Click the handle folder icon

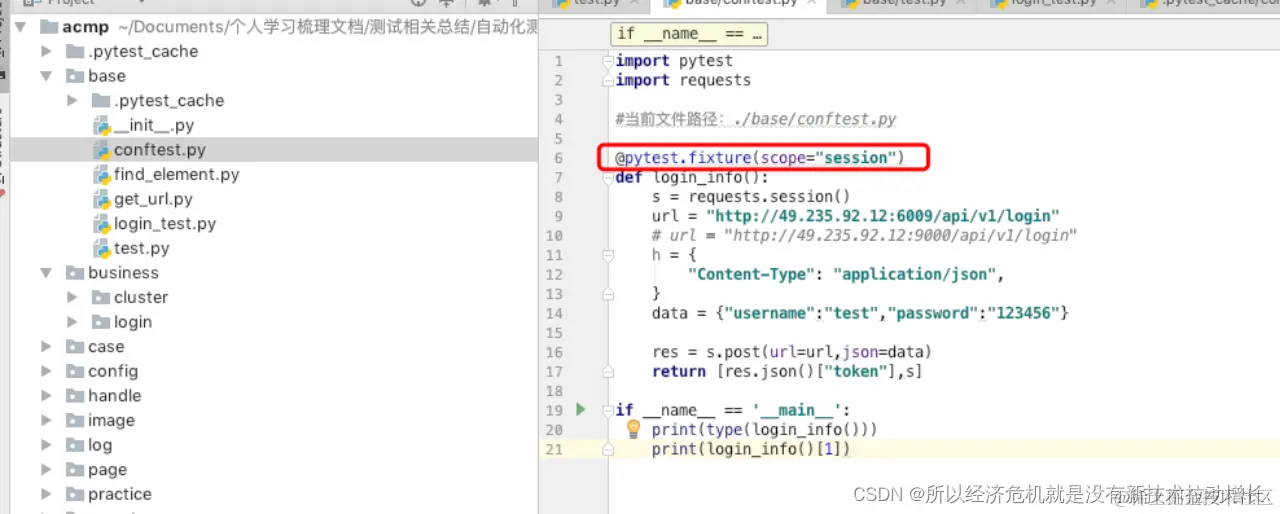coord(74,396)
